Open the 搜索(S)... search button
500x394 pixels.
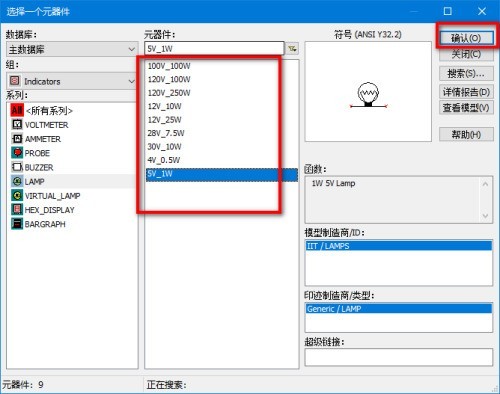[x=466, y=73]
